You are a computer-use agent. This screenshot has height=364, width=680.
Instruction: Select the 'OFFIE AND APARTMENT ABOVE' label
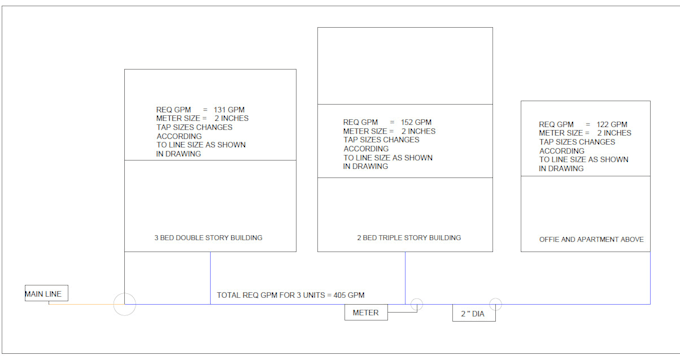(x=592, y=239)
